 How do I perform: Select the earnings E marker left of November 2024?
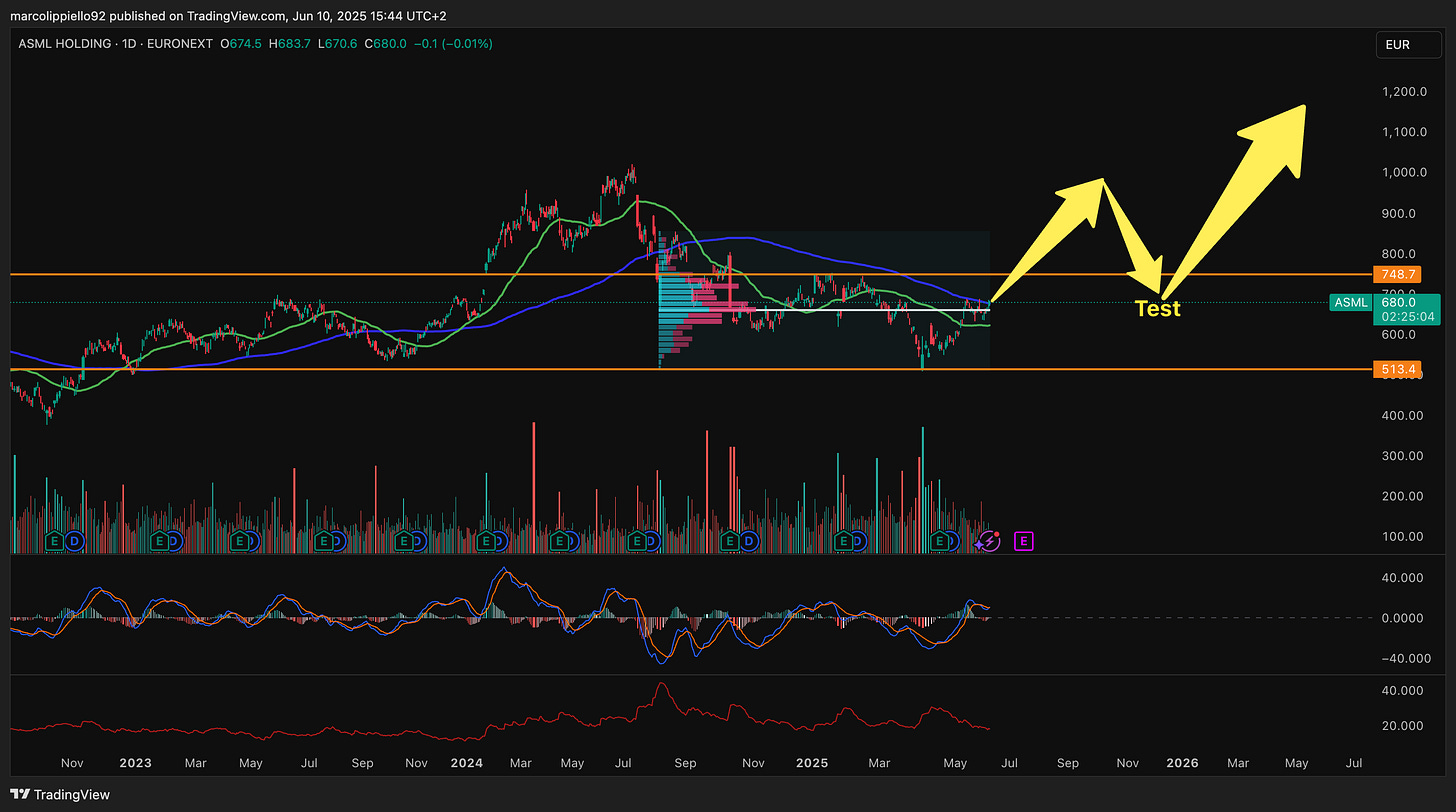pyautogui.click(x=729, y=541)
